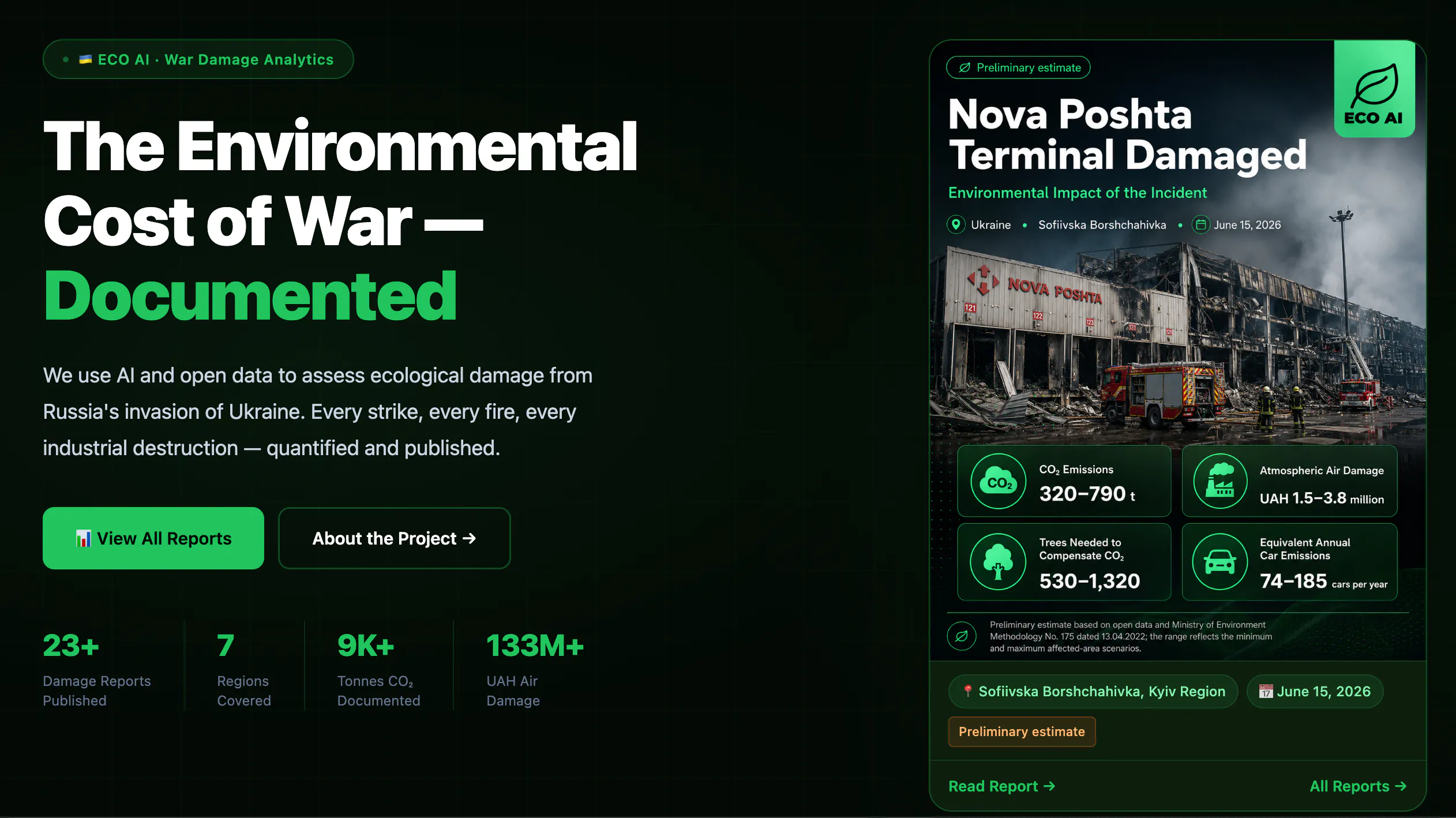Select the ECO AI War Damage Analytics badge
Image resolution: width=1456 pixels, height=818 pixels.
(198, 59)
